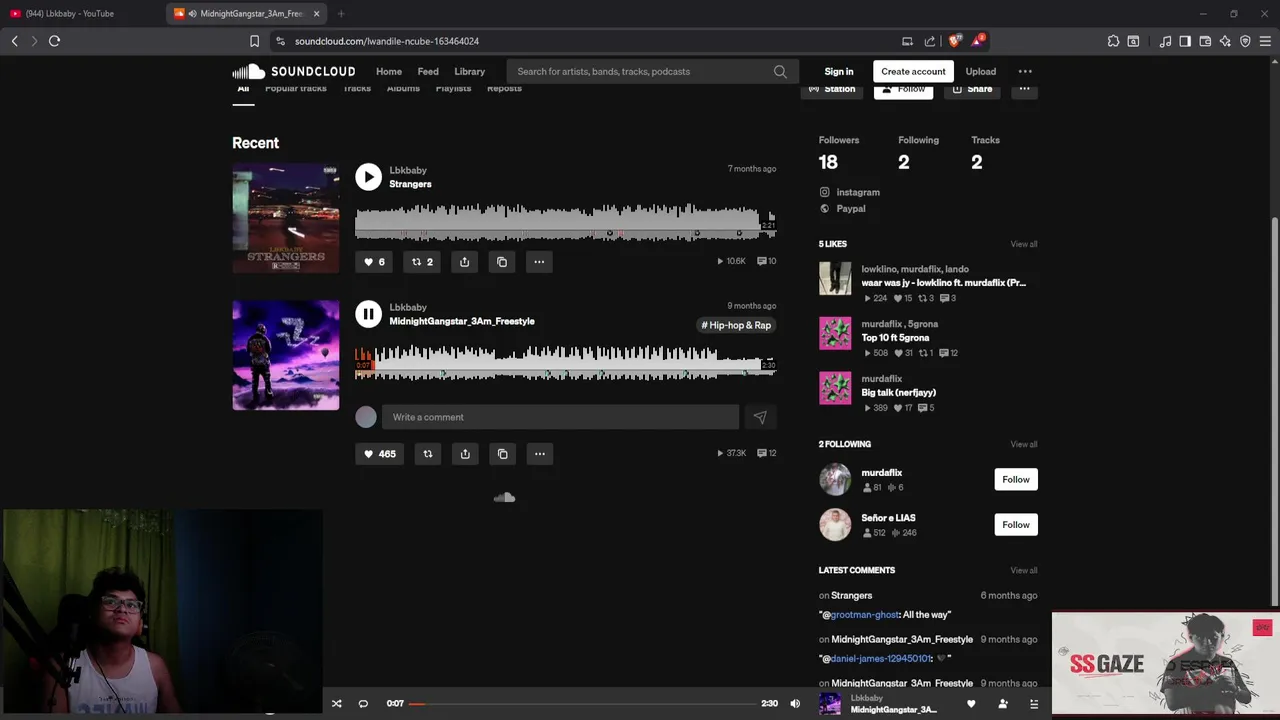Open more options for Strangers

(x=539, y=262)
